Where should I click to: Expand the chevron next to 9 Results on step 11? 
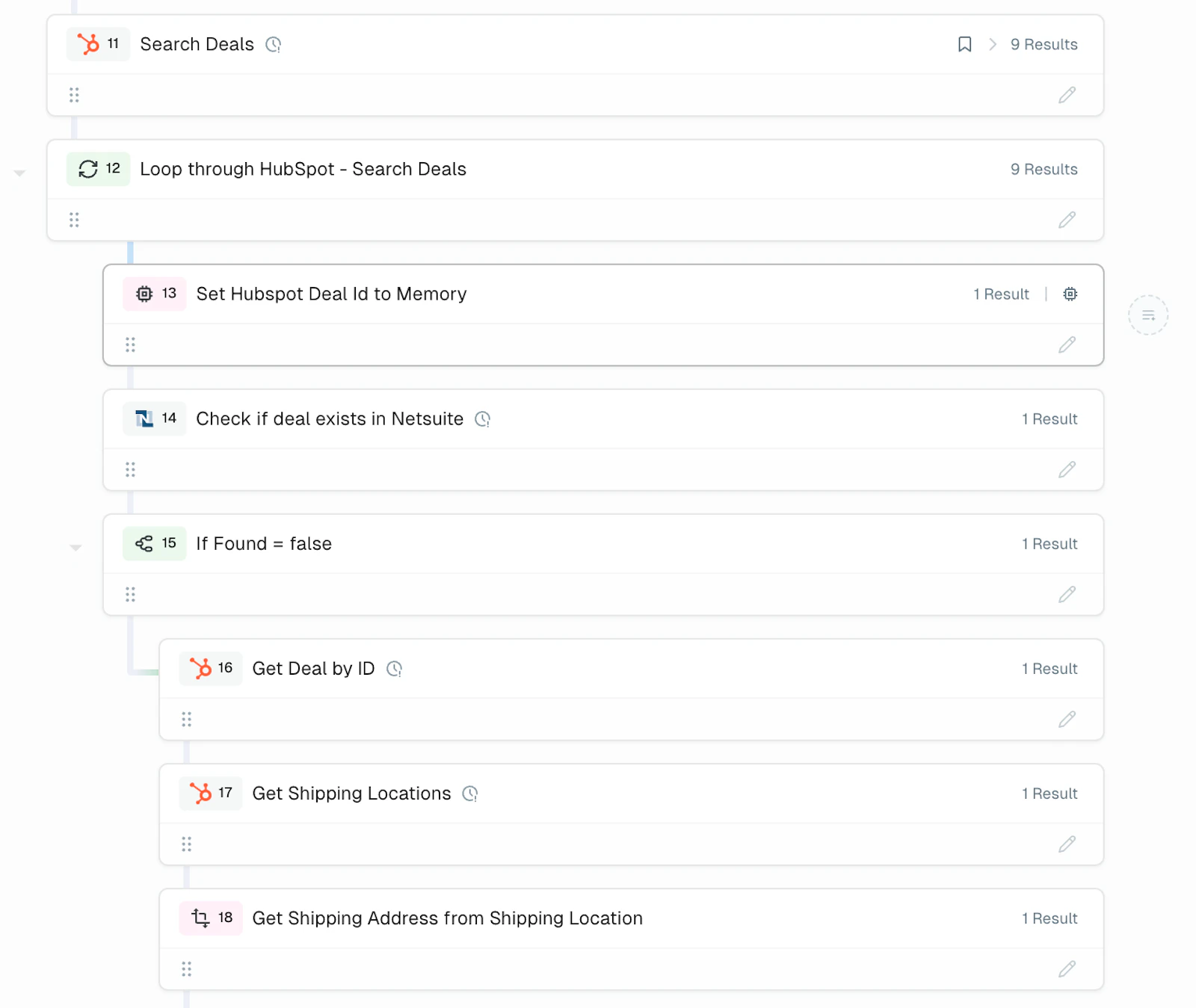(x=993, y=44)
